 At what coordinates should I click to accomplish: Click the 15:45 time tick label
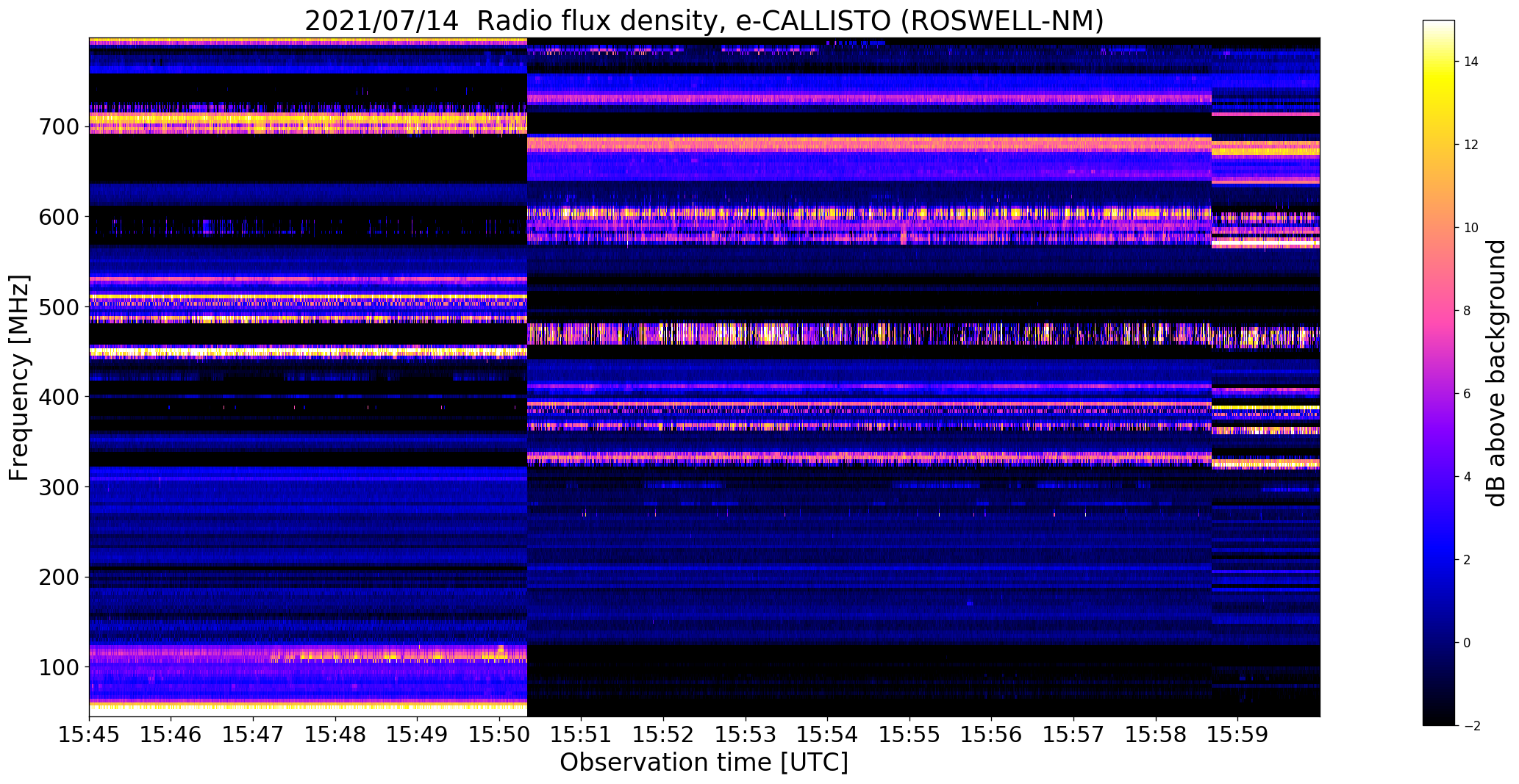coord(89,735)
